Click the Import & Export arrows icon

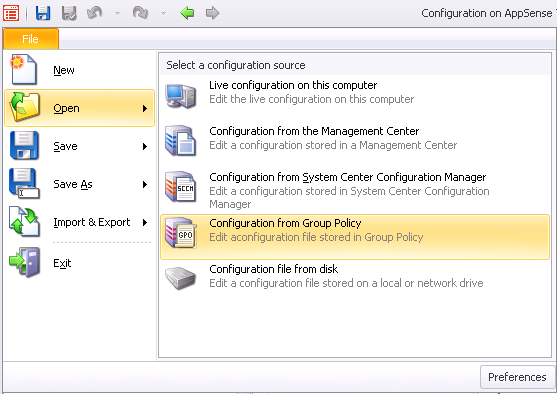[x=24, y=222]
